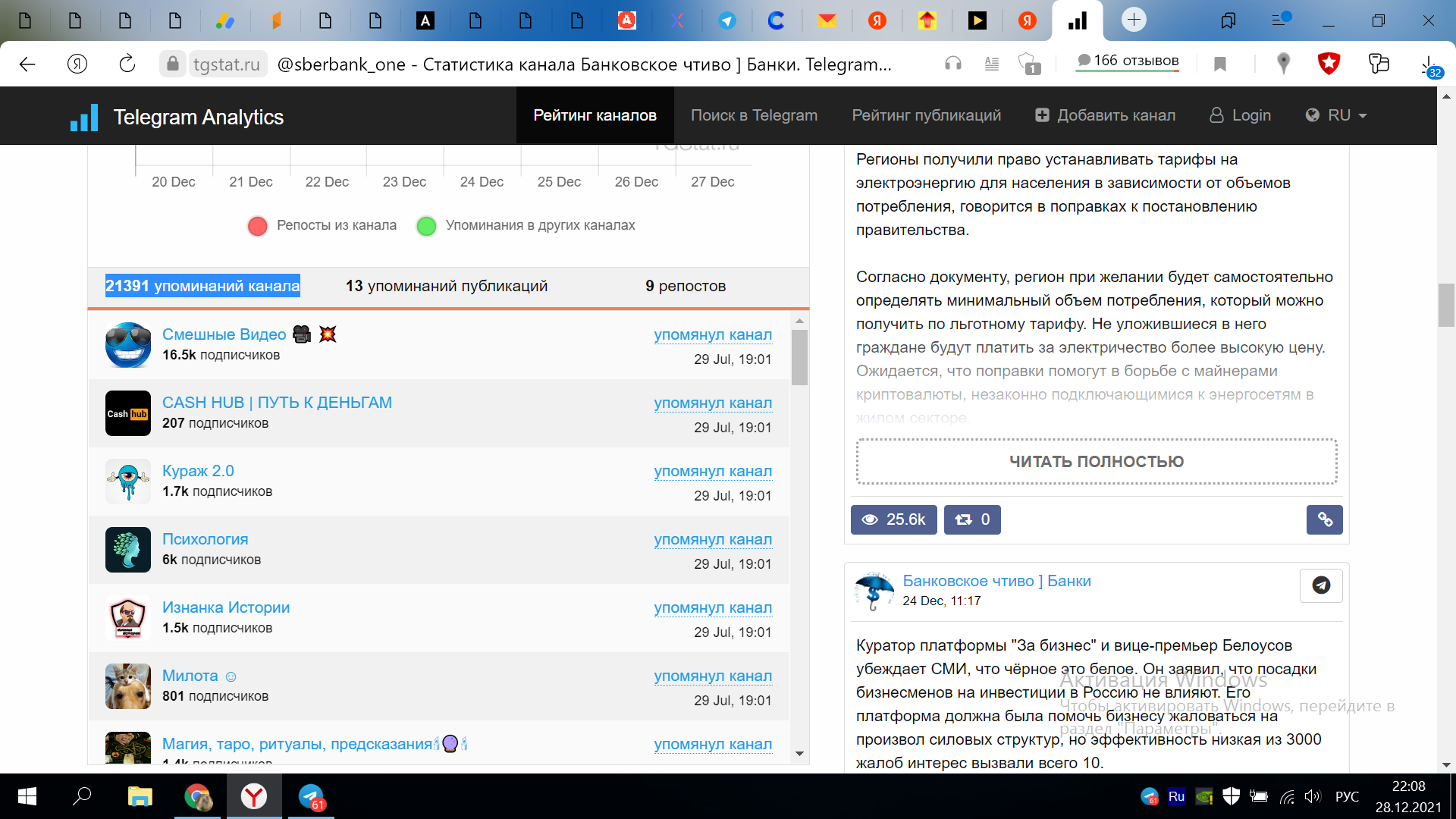This screenshot has width=1456, height=819.
Task: Open channel in Telegram via paper plane icon
Action: [1320, 585]
